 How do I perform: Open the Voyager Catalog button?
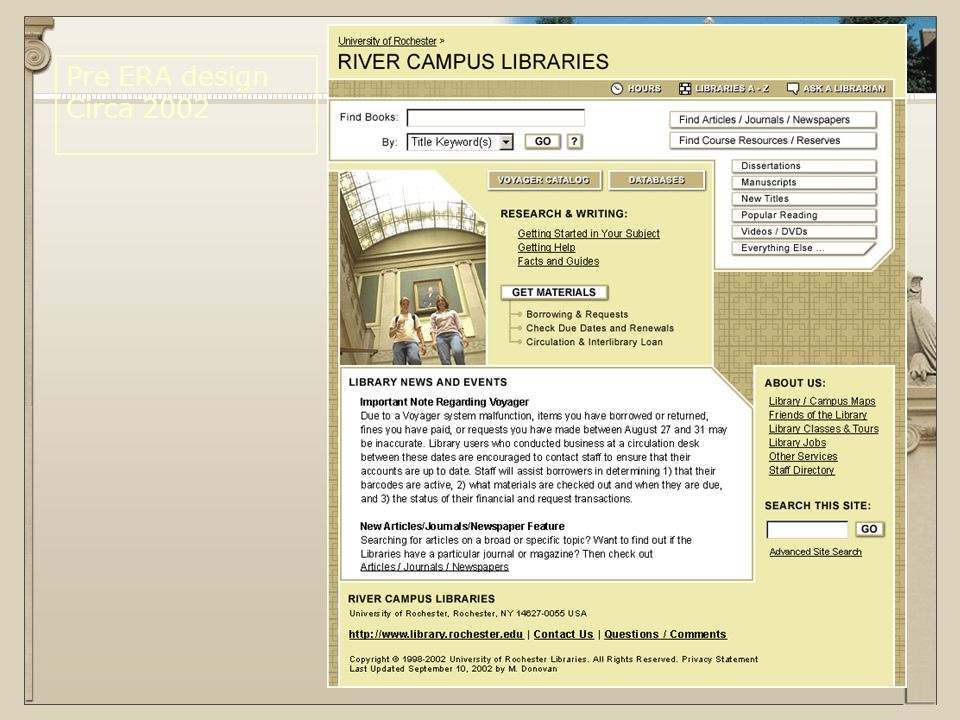coord(544,180)
